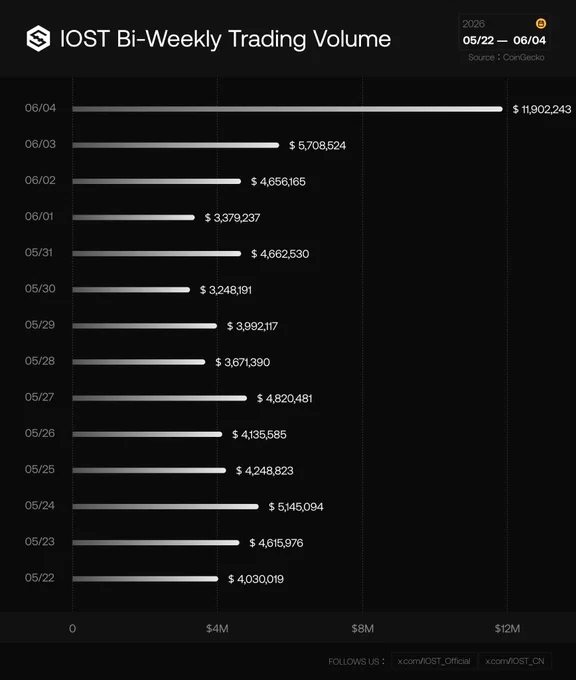Select the 05/26 date label

coord(40,433)
